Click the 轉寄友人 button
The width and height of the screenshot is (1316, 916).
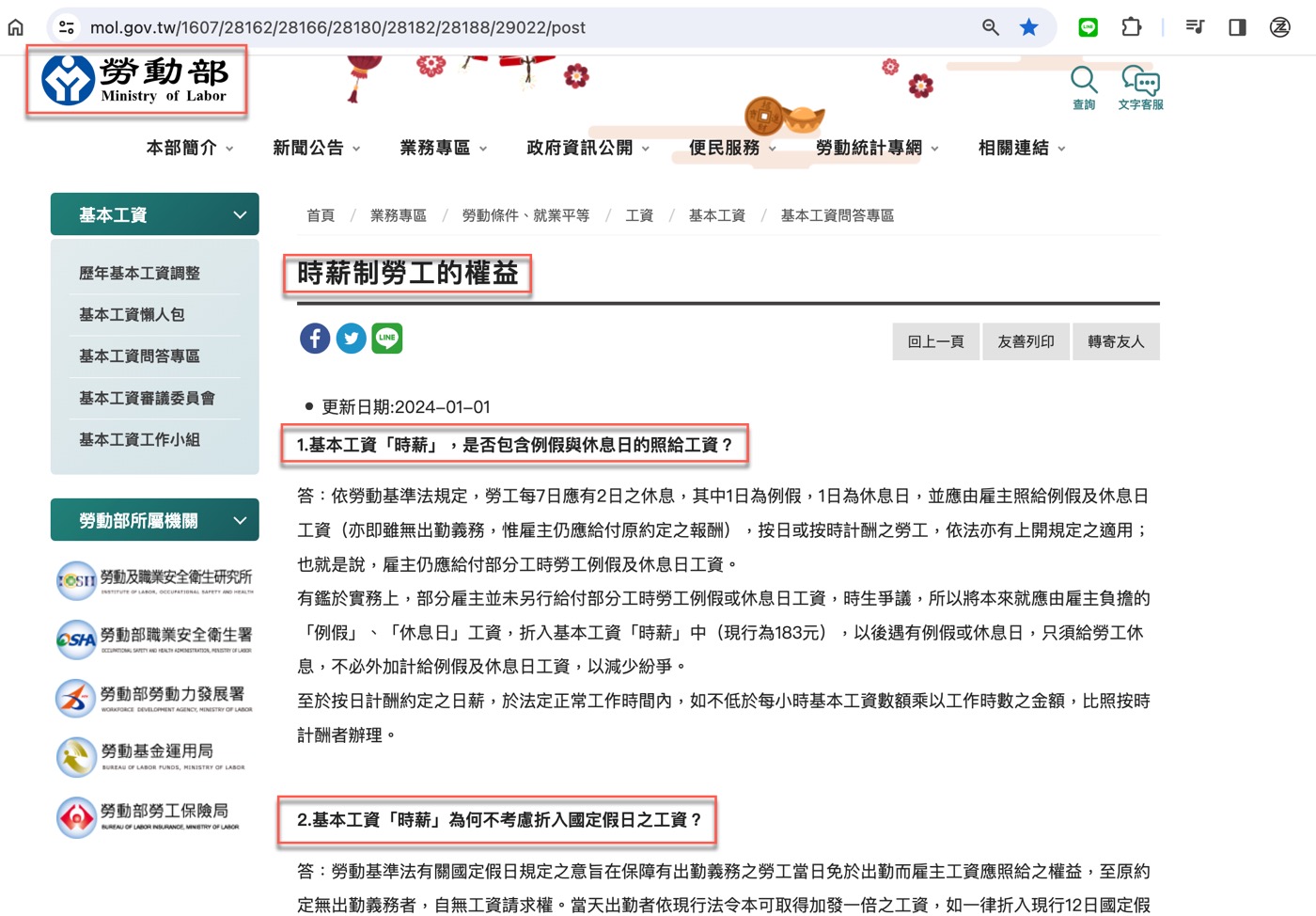[1117, 341]
